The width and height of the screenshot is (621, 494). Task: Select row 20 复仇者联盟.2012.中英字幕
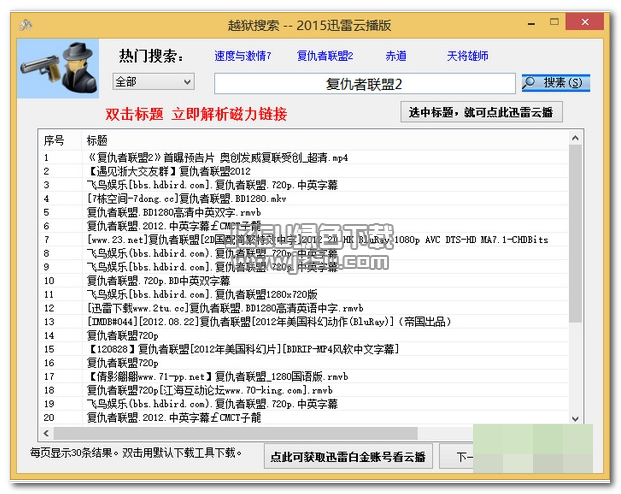click(304, 418)
